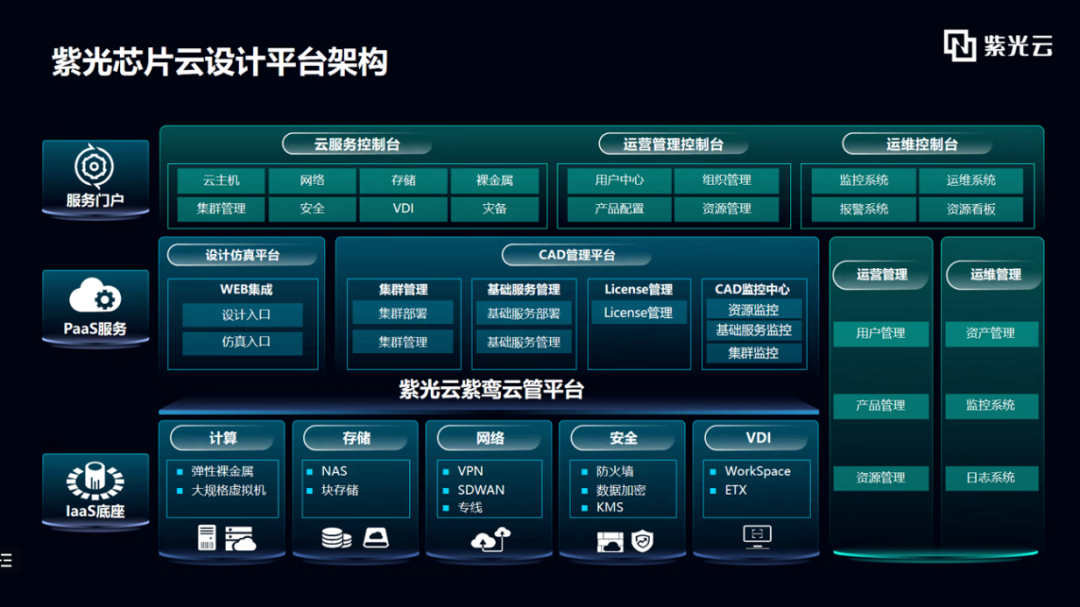Open the 云服务控制台 header pill

(x=357, y=144)
